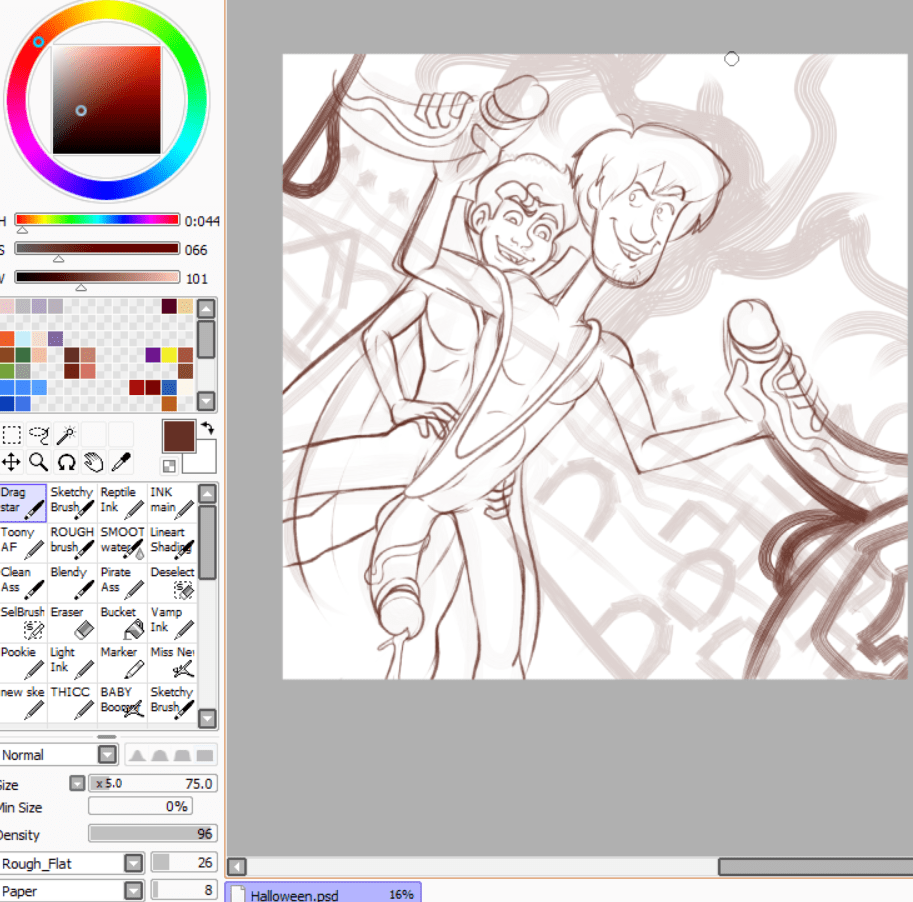Select the Move tool
This screenshot has width=913, height=902.
[11, 462]
